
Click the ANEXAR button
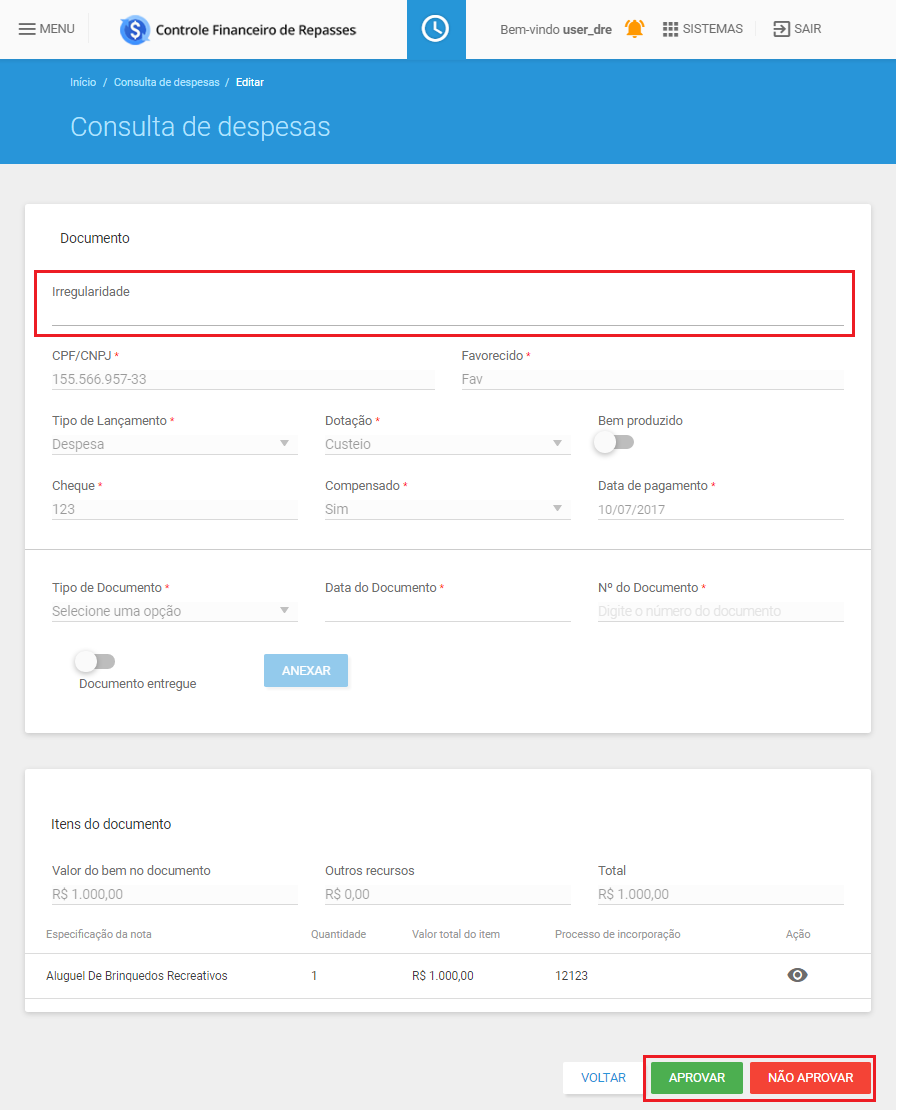coord(306,671)
